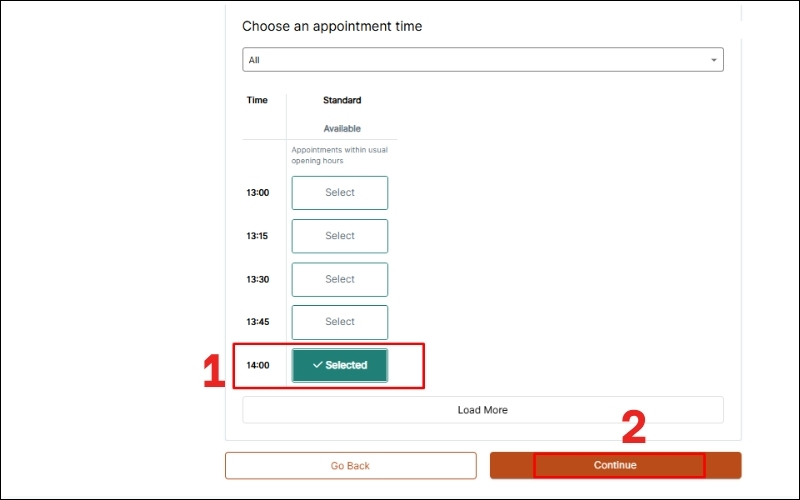
Task: Click the "Standard" column header
Action: (x=342, y=100)
